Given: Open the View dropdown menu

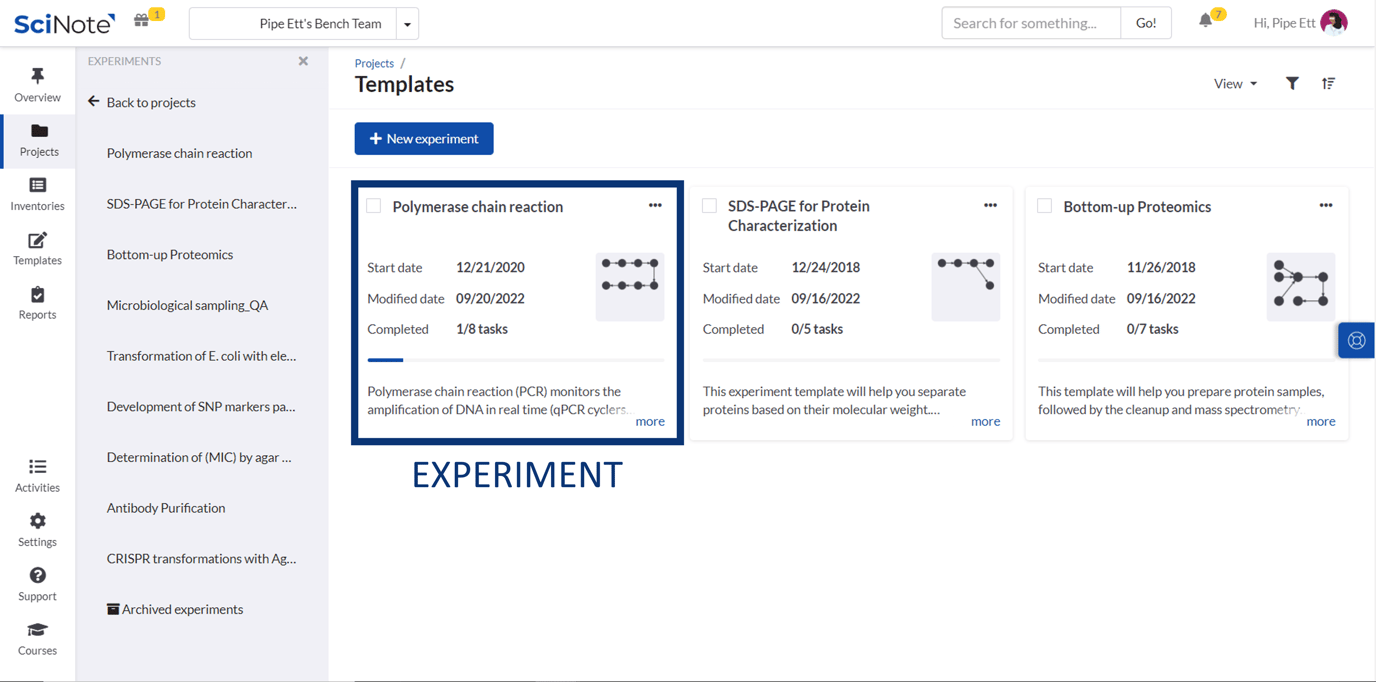Looking at the screenshot, I should (1235, 84).
